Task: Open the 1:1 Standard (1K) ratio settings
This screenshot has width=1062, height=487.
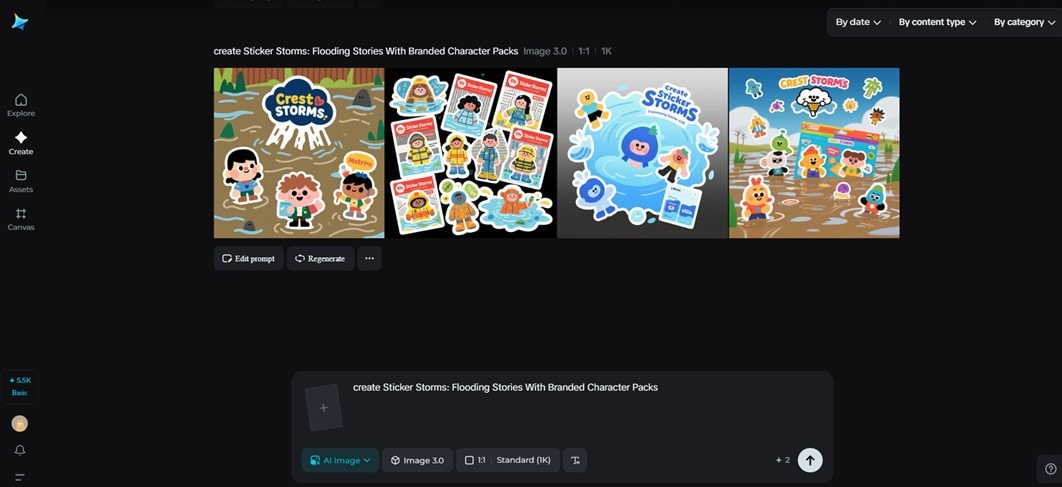Action: coord(508,460)
